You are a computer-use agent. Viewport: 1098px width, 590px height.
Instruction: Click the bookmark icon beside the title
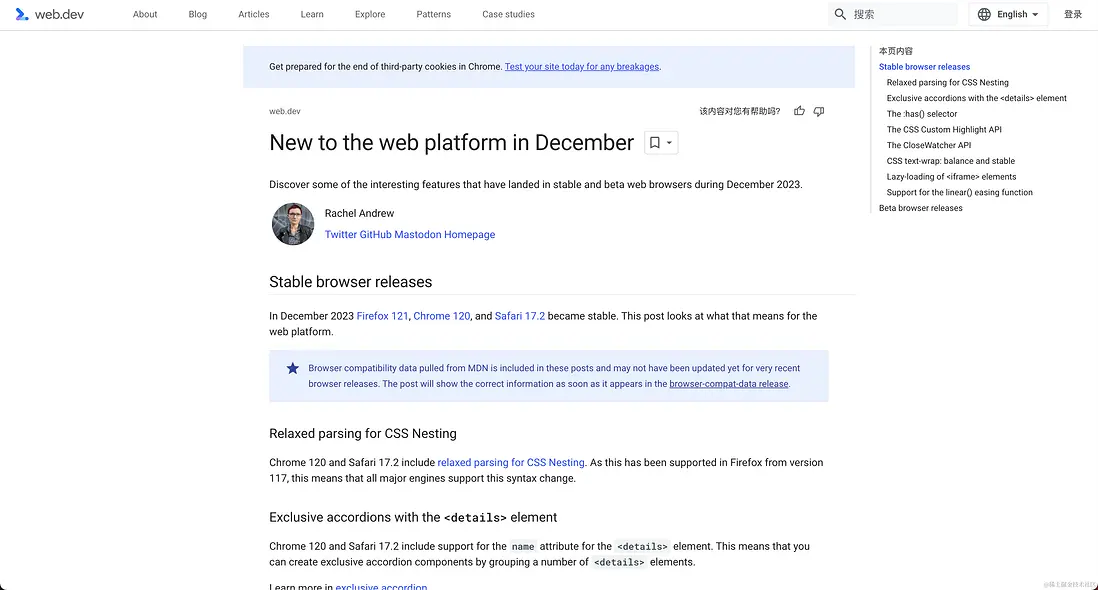tap(654, 143)
